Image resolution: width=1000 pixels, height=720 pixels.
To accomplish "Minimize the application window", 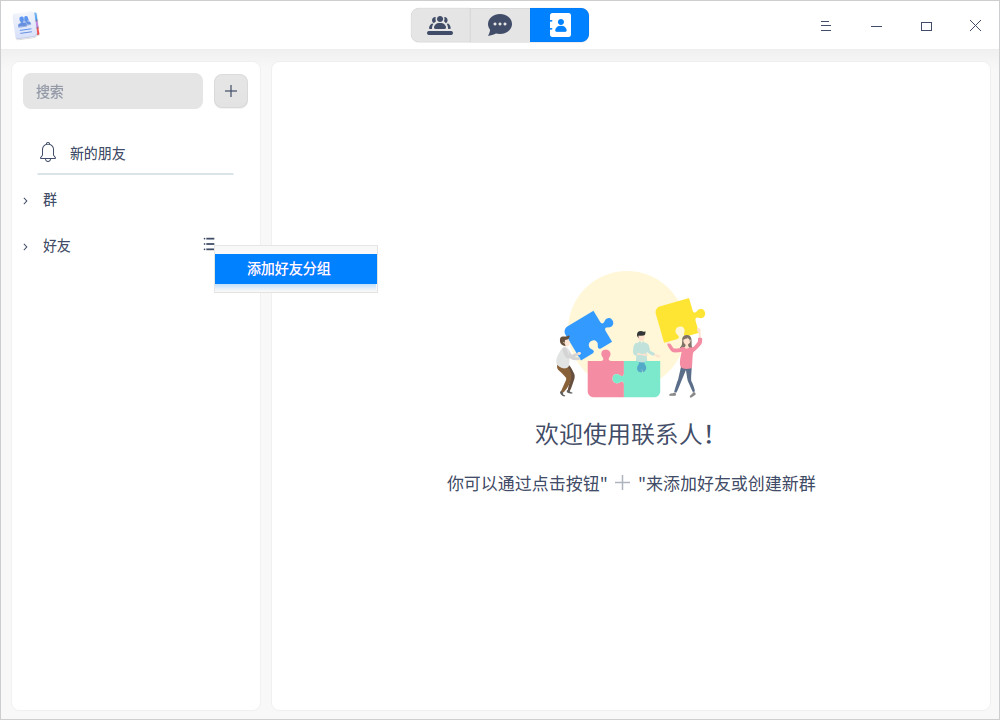I will tap(876, 26).
